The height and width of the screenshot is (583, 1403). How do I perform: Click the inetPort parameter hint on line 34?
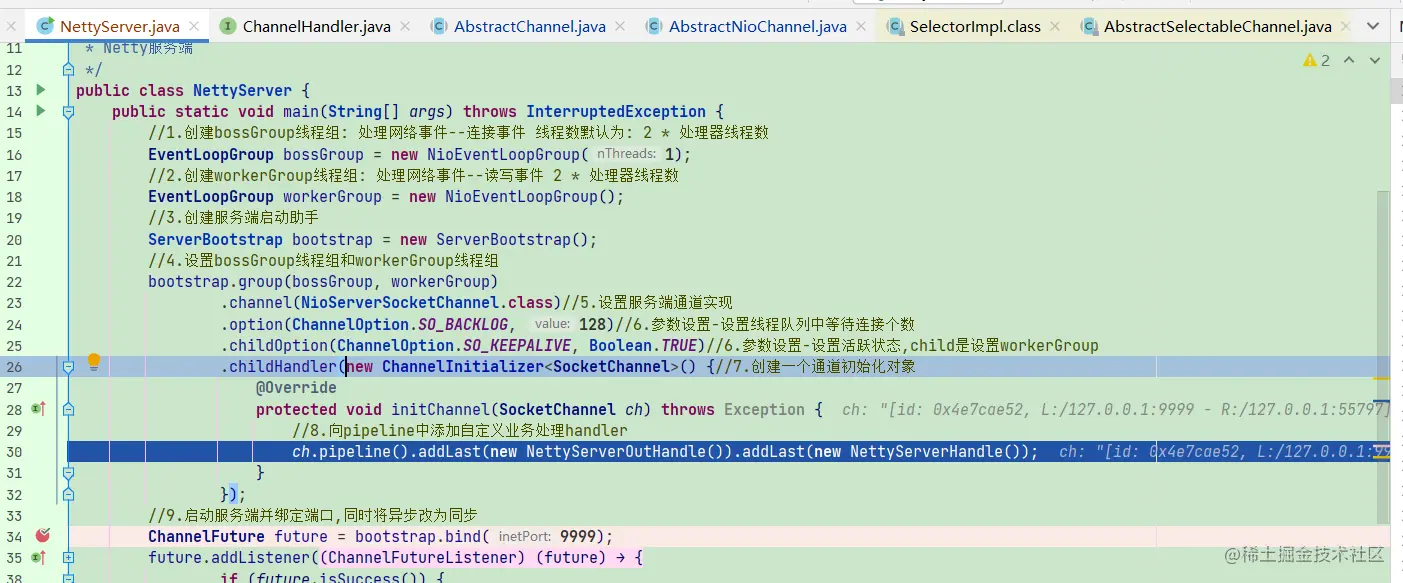(x=526, y=536)
